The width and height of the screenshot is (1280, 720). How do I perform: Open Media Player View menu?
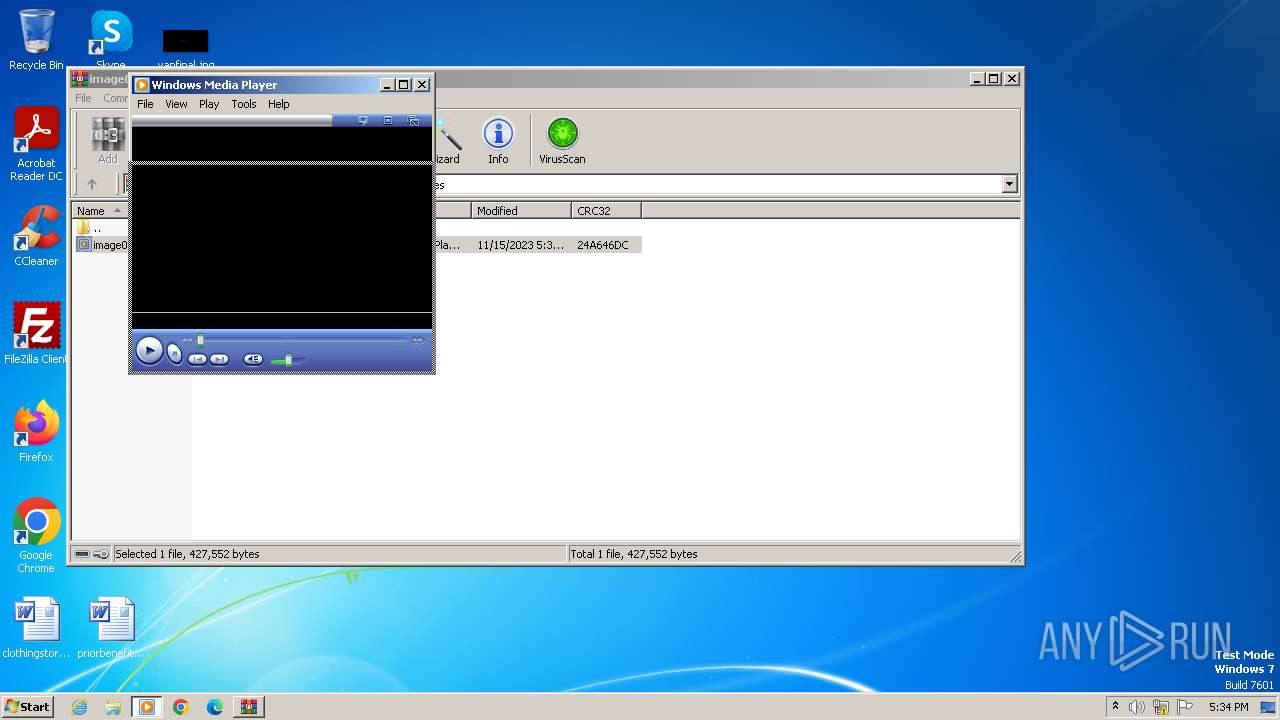tap(176, 104)
